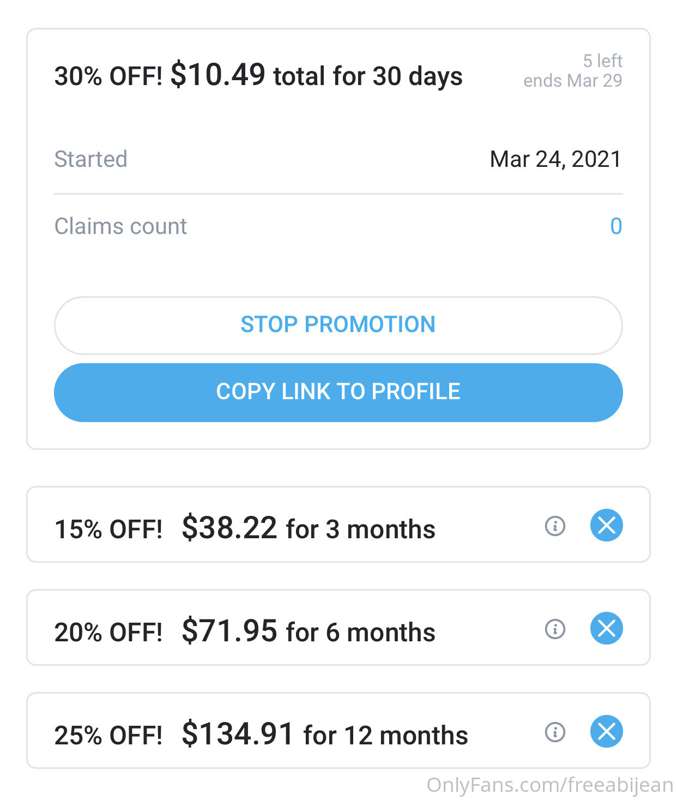Open info for the 3 months bundle
The image size is (677, 800).
(x=555, y=526)
